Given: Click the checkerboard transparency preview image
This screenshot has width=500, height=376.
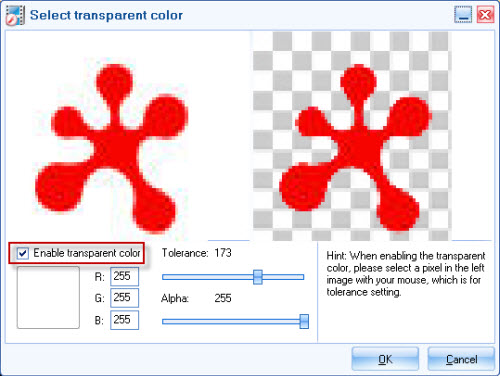Looking at the screenshot, I should [x=352, y=136].
